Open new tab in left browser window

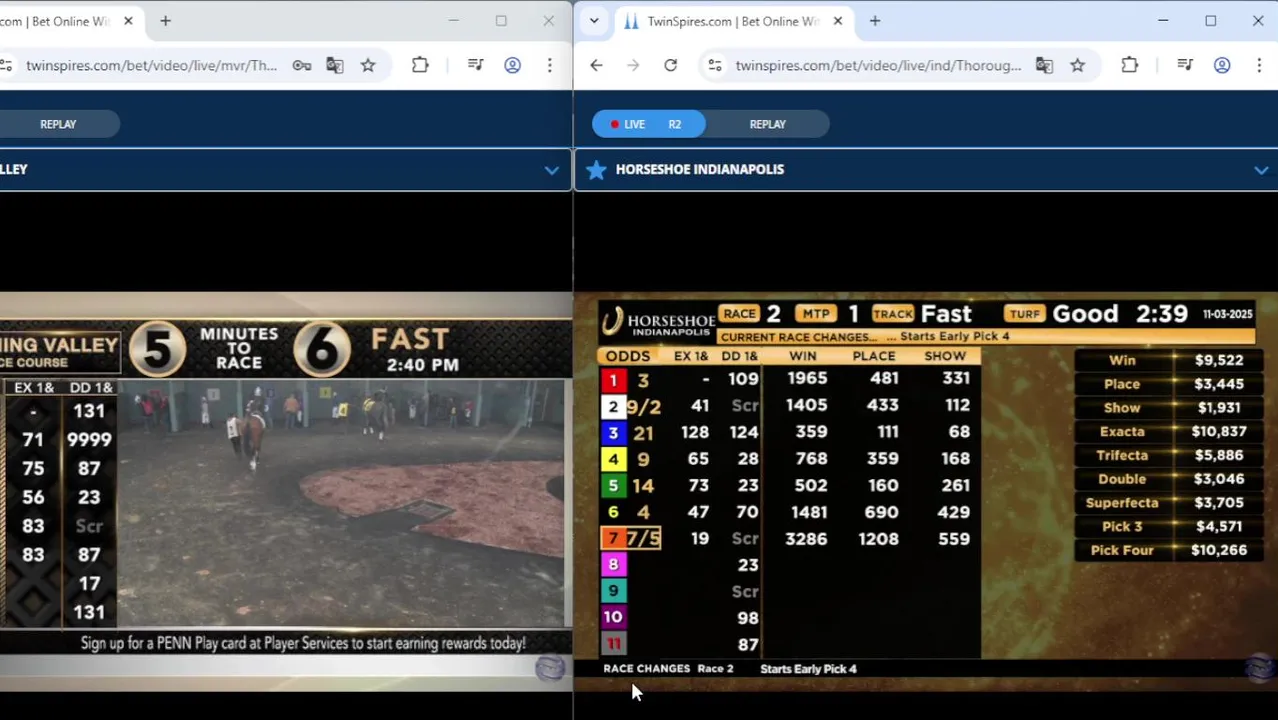pos(165,21)
